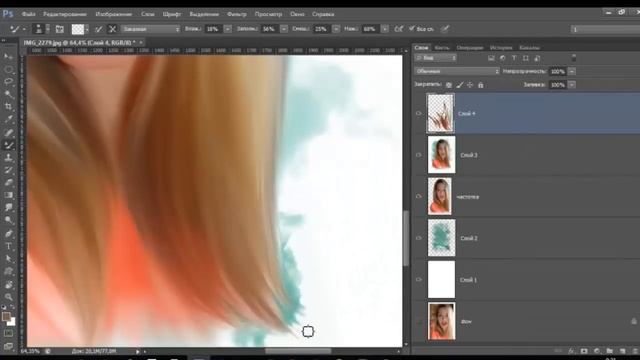Open the Влаж. 18% slider dropdown
The image size is (640, 360).
click(228, 29)
